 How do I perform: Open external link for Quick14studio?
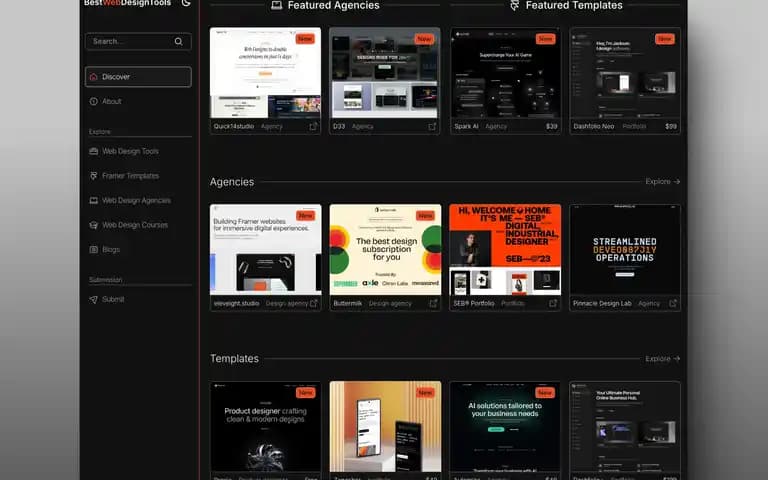(x=313, y=126)
